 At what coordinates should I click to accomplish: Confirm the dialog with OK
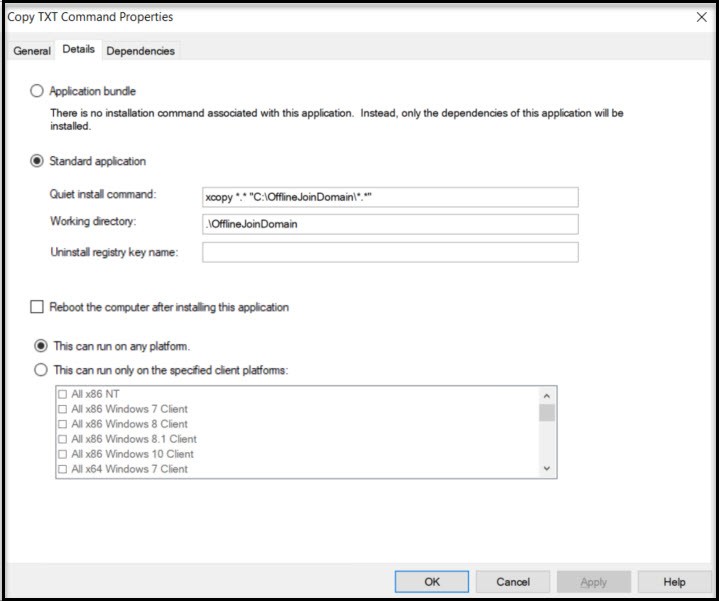click(431, 582)
